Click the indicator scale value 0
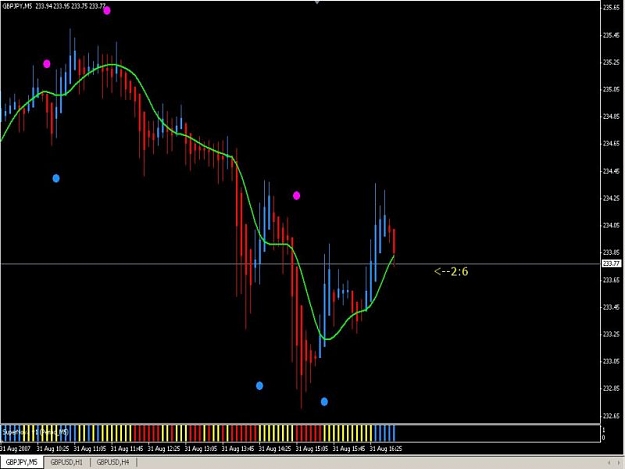Image resolution: width=625 pixels, height=469 pixels. click(604, 438)
